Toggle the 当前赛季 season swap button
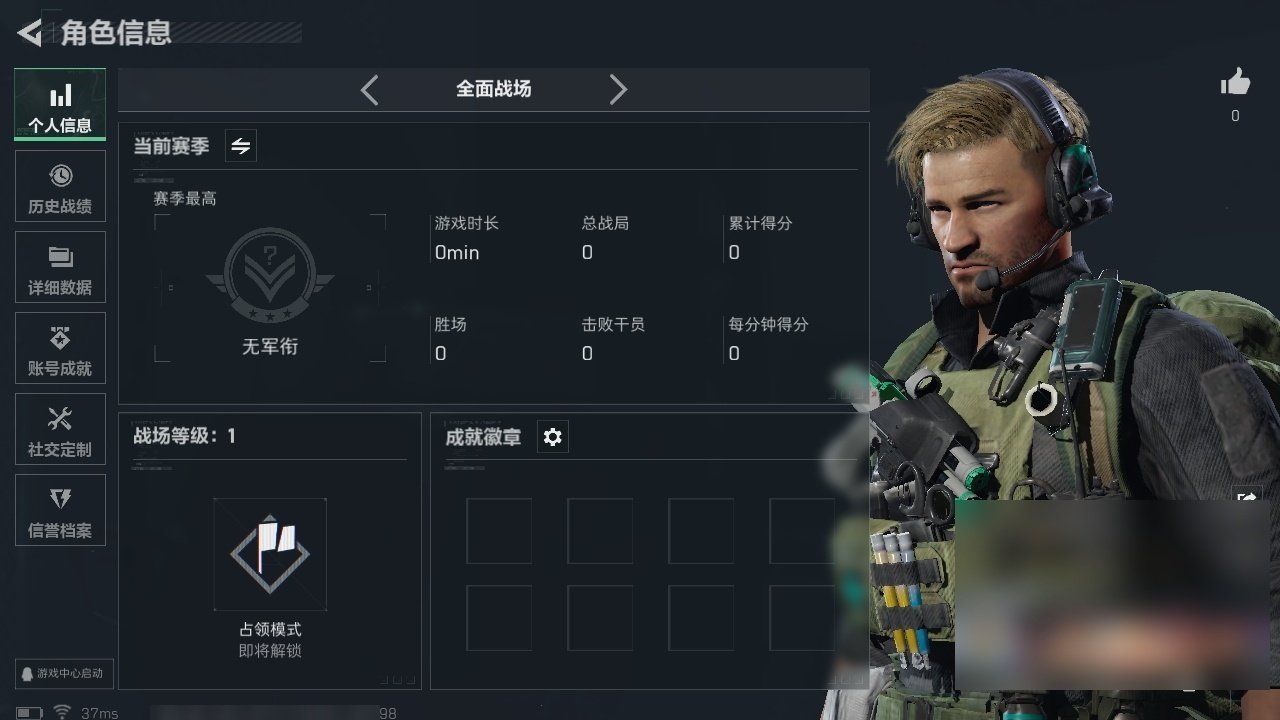Image resolution: width=1280 pixels, height=720 pixels. click(241, 146)
